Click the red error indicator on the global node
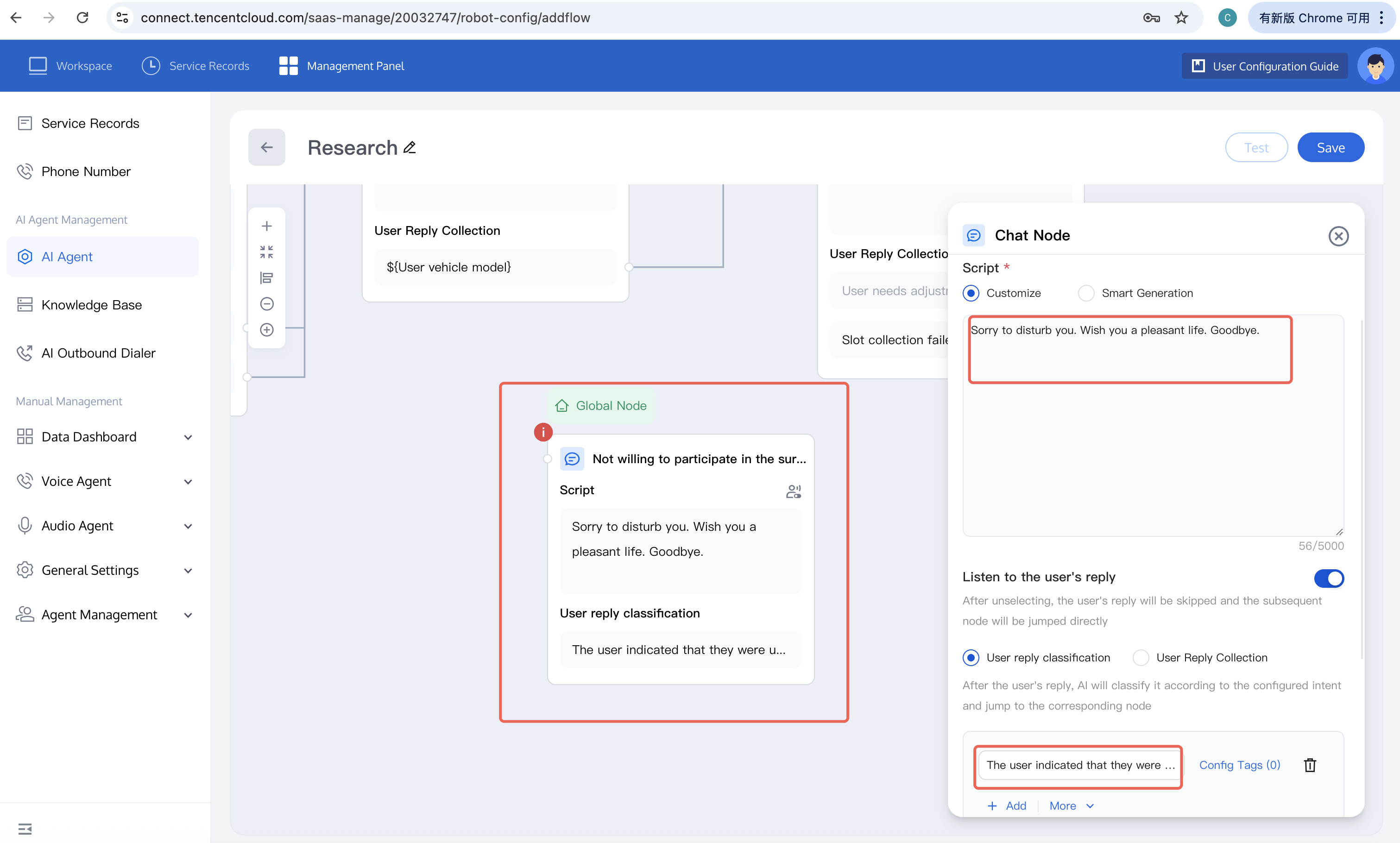The image size is (1400, 843). point(542,432)
